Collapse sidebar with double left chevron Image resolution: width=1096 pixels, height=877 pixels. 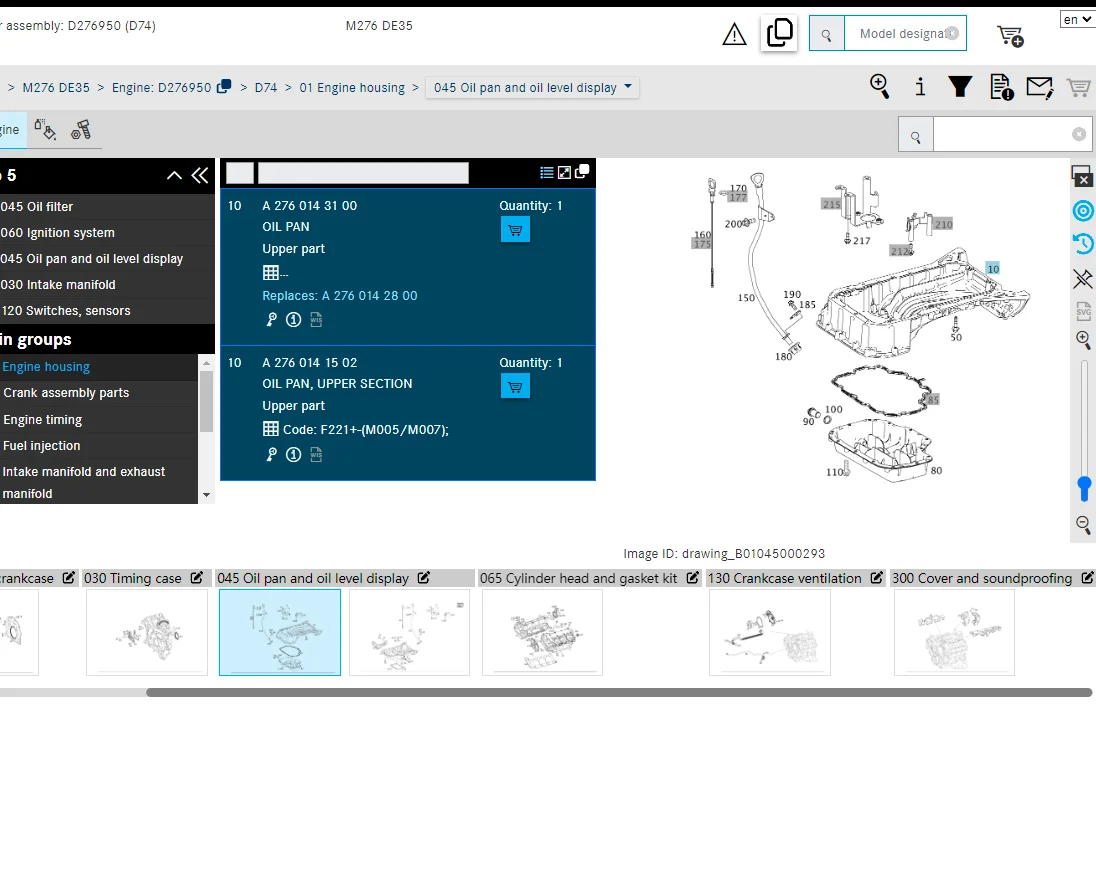point(200,175)
